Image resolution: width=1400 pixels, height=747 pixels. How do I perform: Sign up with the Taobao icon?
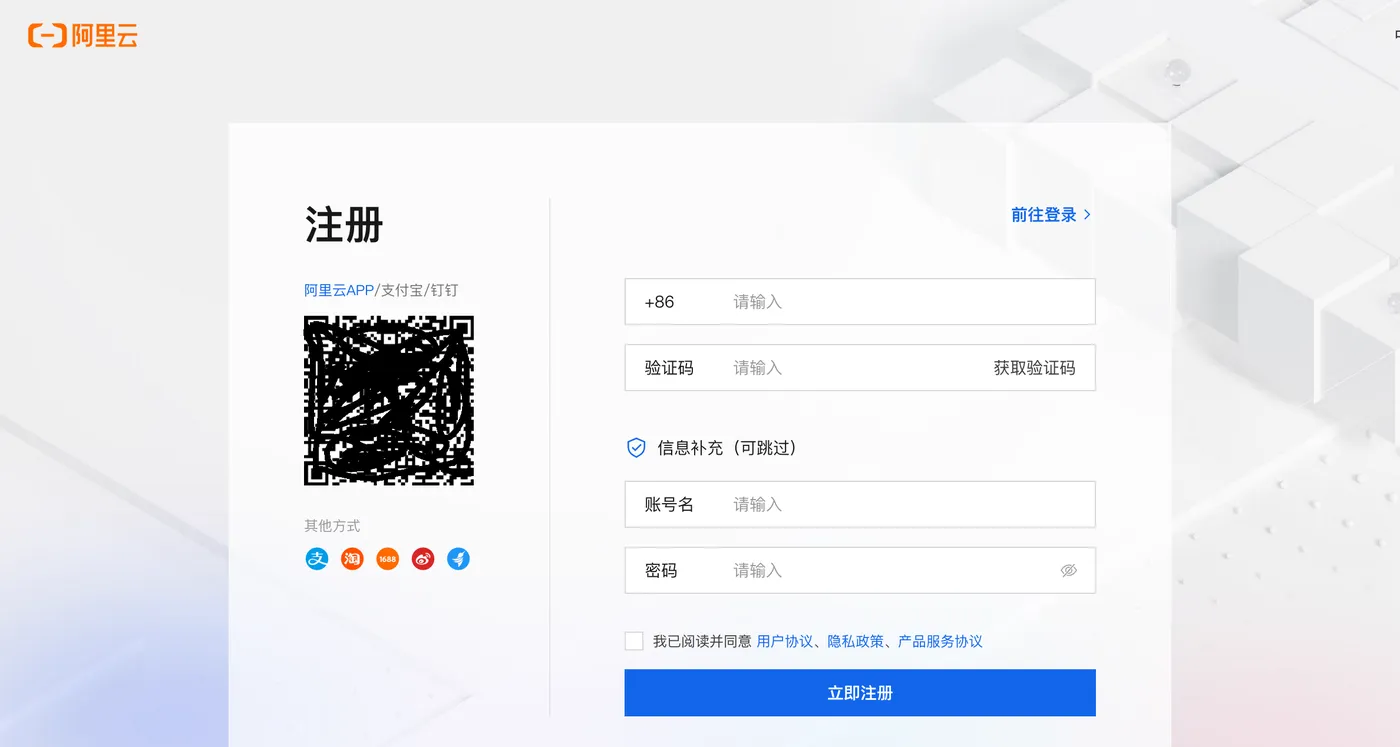(x=352, y=559)
